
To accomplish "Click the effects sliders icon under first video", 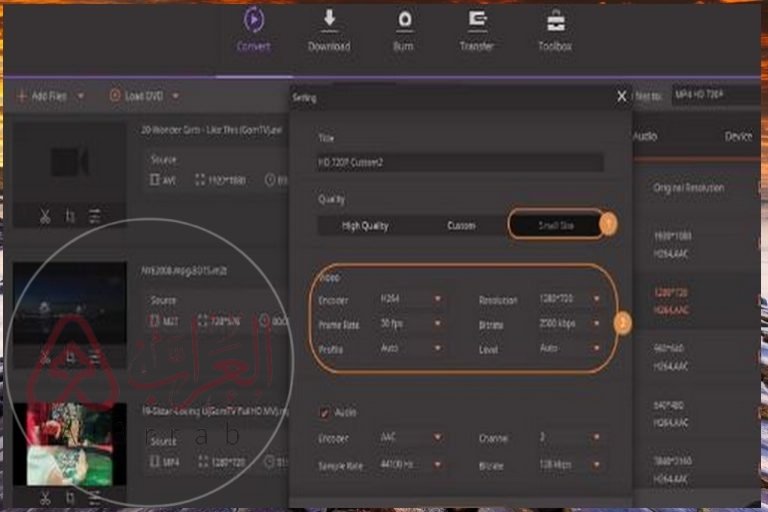I will point(95,216).
